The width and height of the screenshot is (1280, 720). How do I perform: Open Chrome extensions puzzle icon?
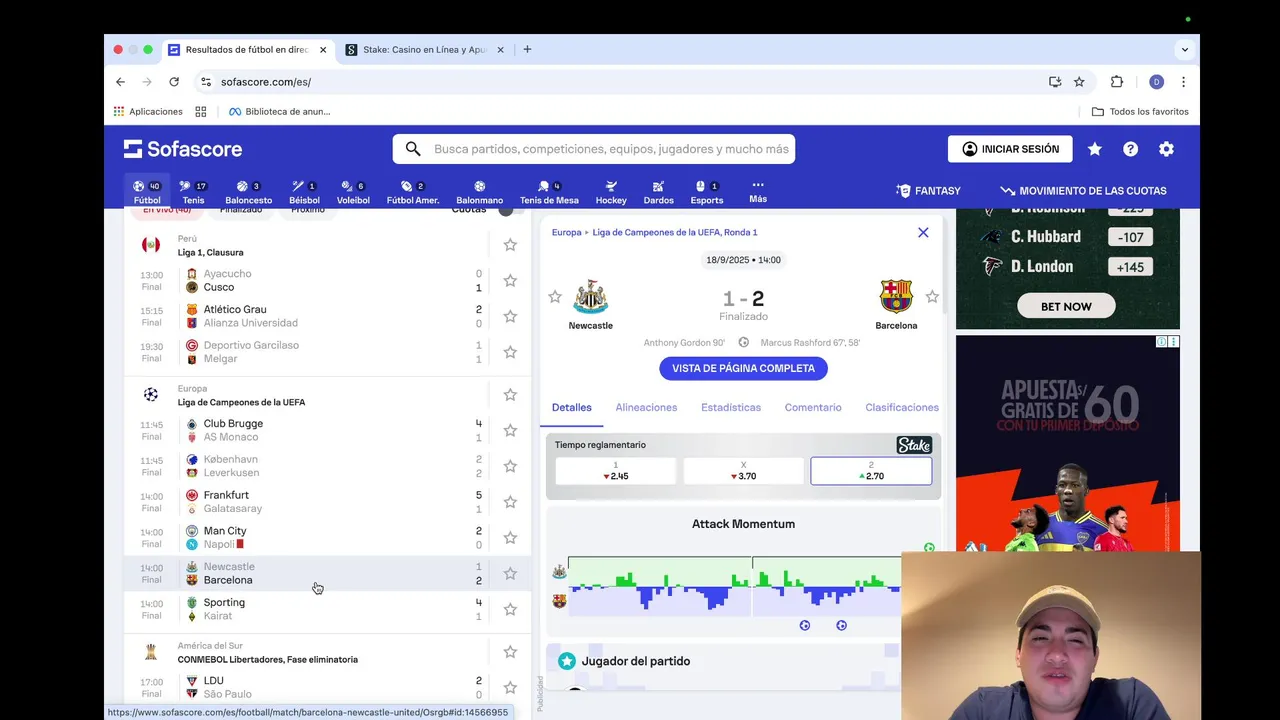[1117, 82]
